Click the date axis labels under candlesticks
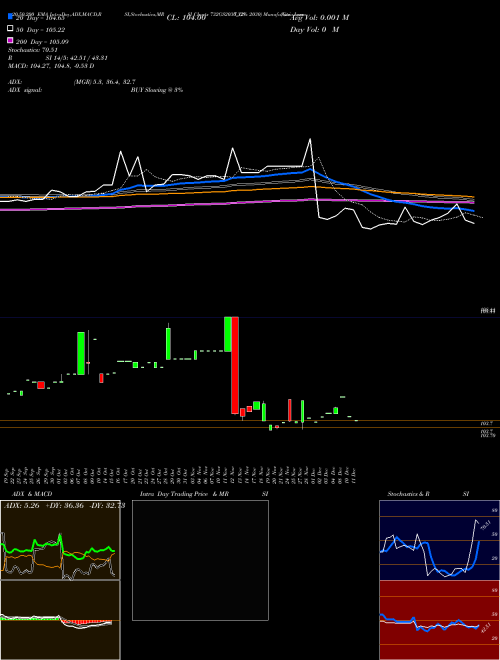The image size is (500, 660). tap(182, 475)
